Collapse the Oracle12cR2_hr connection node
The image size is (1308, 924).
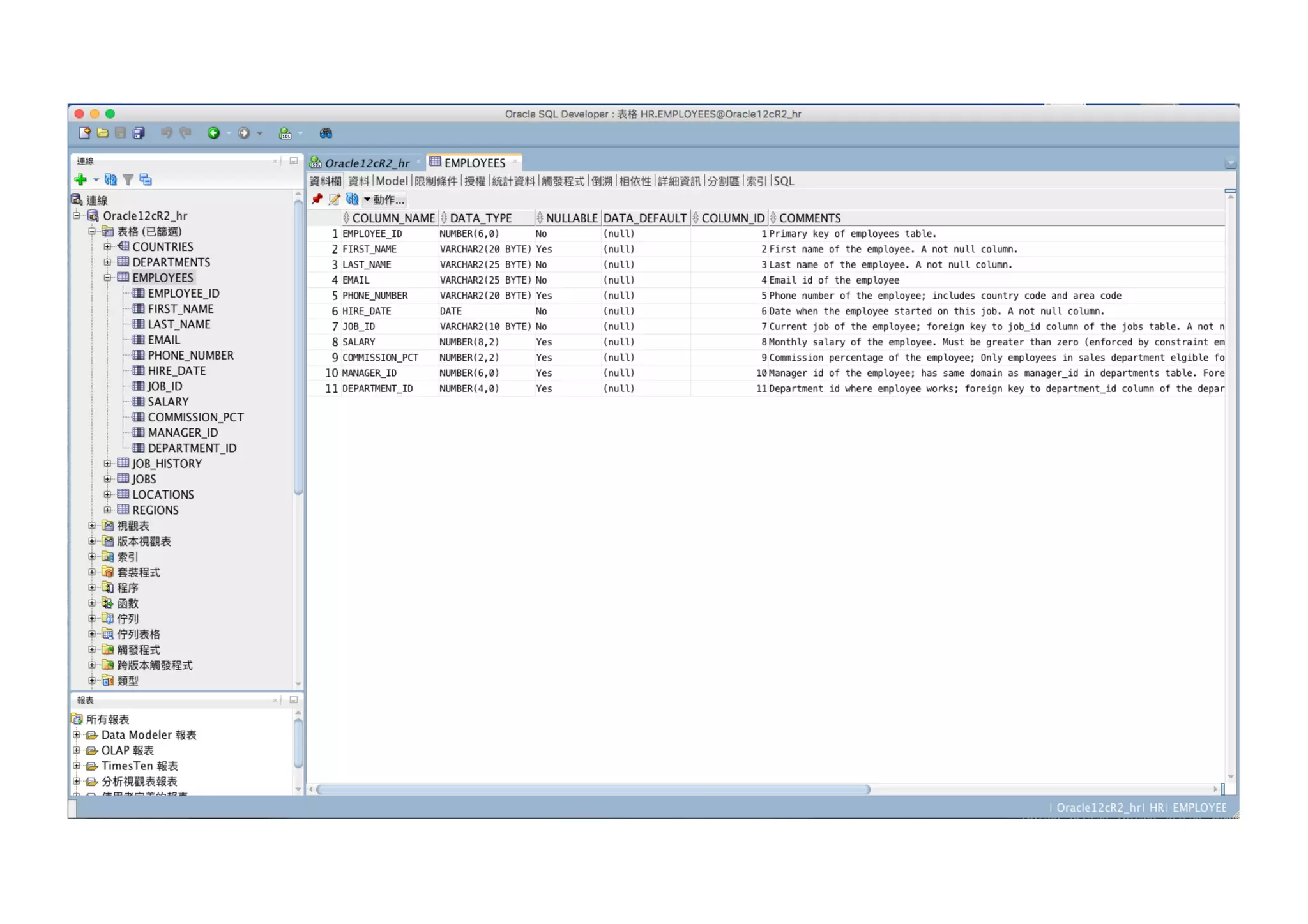coord(77,216)
